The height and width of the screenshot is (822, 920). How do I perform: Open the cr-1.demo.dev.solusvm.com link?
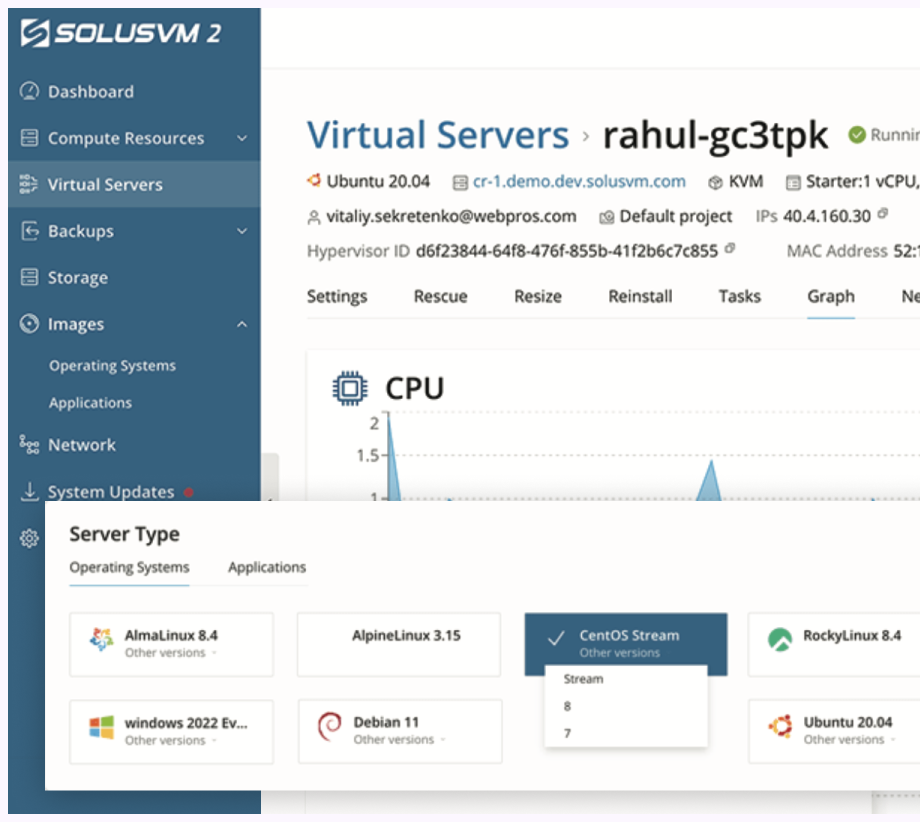click(579, 182)
